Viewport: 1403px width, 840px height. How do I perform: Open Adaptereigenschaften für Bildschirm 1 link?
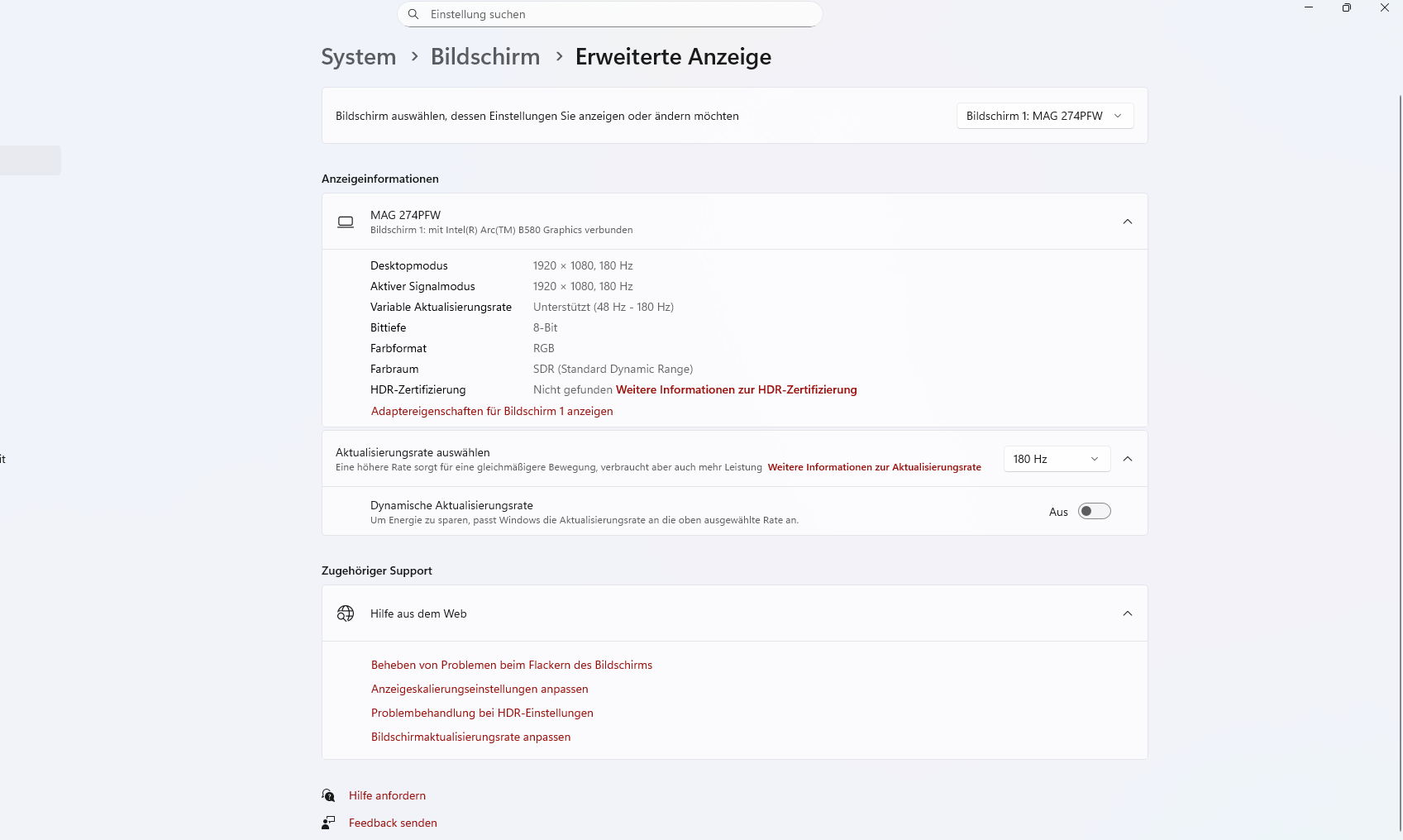[x=492, y=411]
